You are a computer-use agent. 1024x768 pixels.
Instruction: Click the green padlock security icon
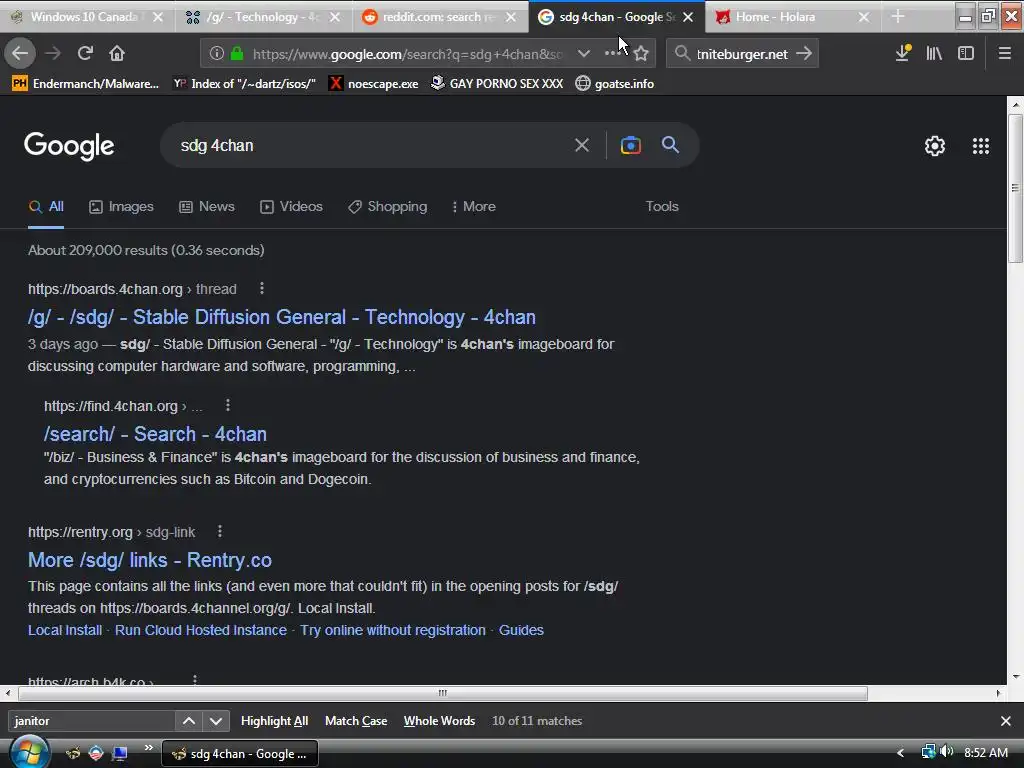tap(237, 54)
